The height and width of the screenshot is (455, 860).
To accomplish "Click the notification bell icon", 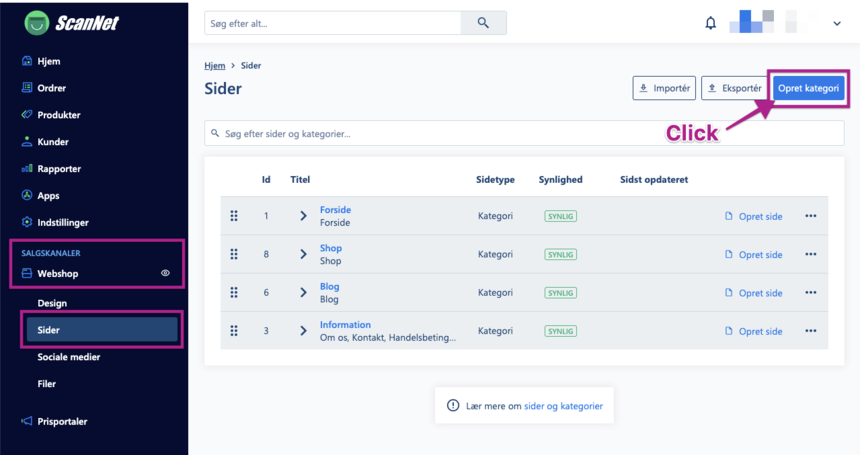I will point(711,23).
